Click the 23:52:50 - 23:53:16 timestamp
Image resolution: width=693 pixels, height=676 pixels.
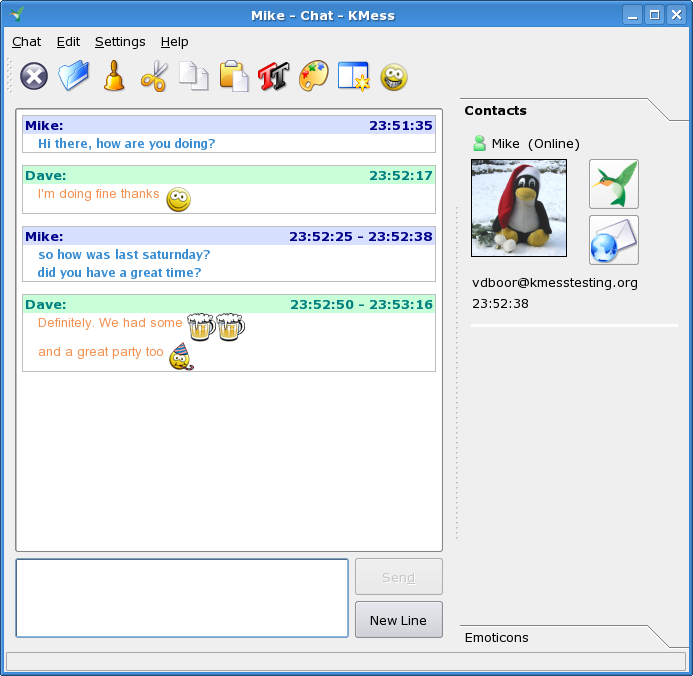tap(362, 304)
